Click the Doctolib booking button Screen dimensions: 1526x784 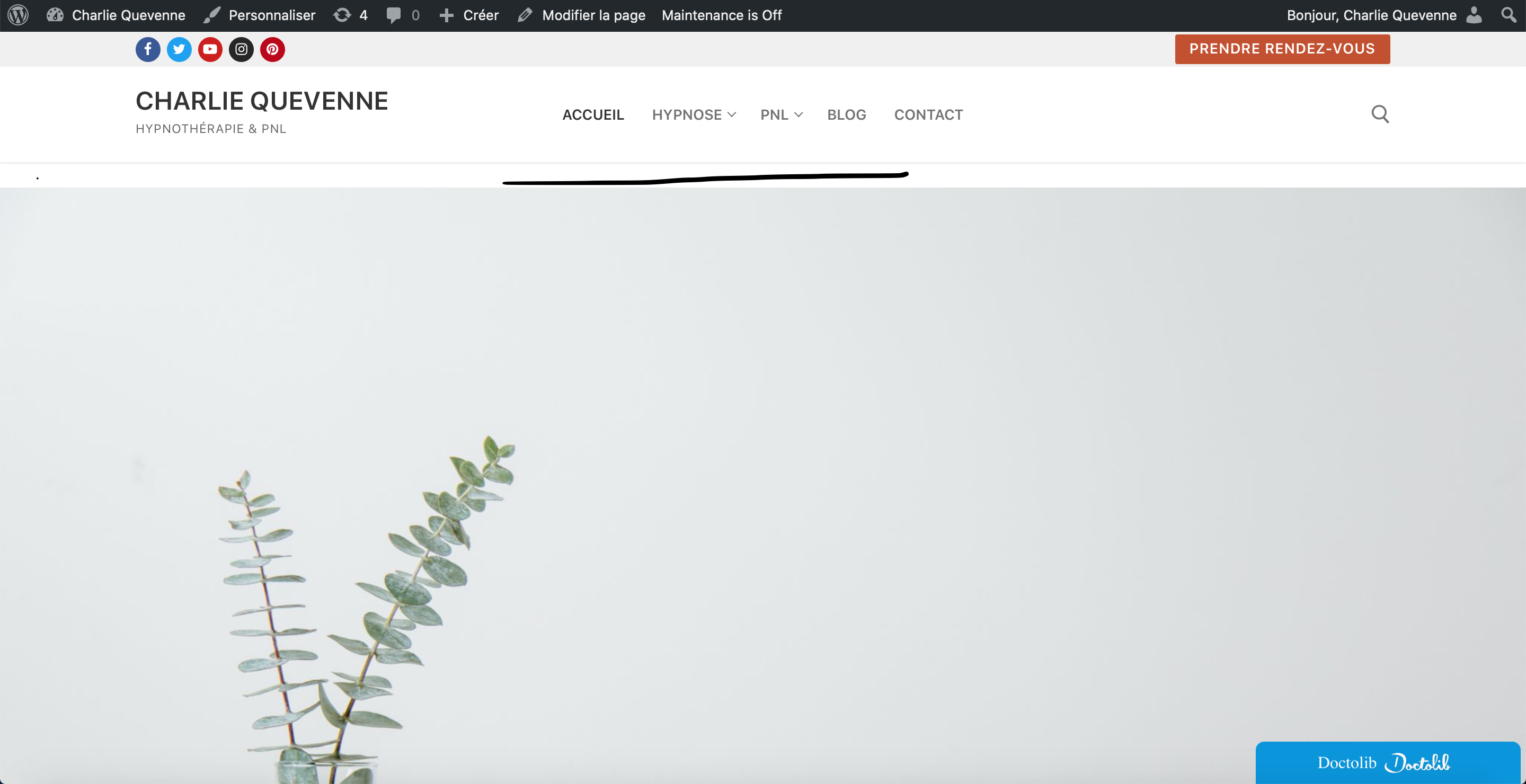point(1386,763)
